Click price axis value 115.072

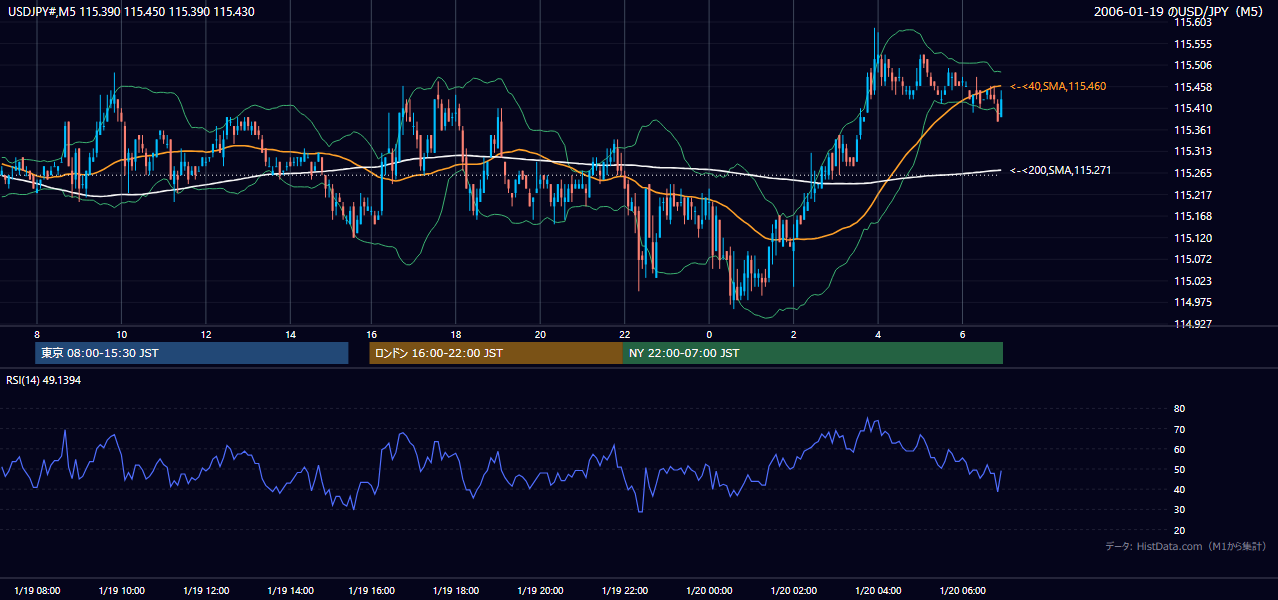pyautogui.click(x=1193, y=259)
